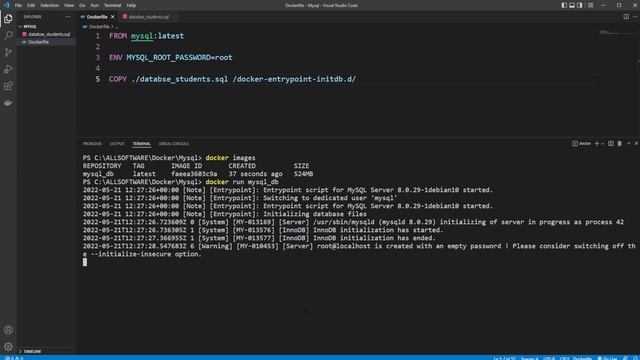Screen dimensions: 640x360
Task: Click 'faeea3603c9a' image ID in terminal
Action: click(x=194, y=174)
